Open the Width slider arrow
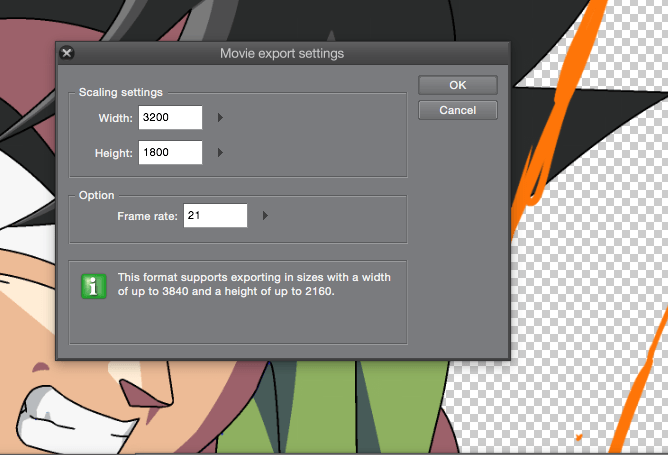The height and width of the screenshot is (455, 668). [220, 118]
